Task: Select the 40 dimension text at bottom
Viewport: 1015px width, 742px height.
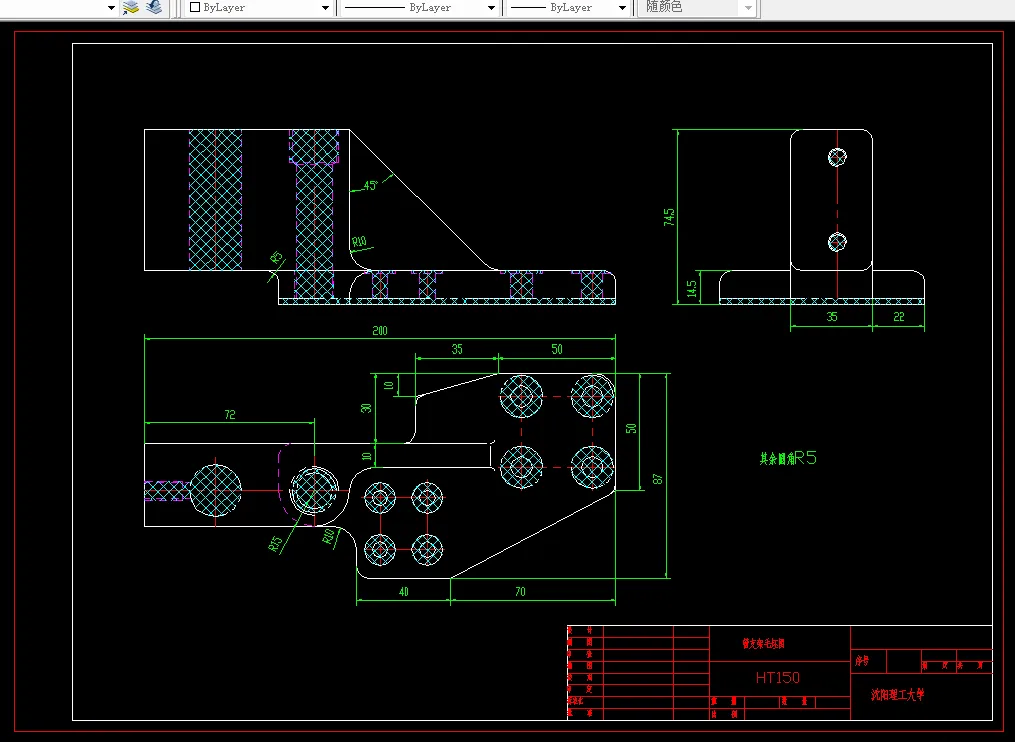Action: coord(404,591)
